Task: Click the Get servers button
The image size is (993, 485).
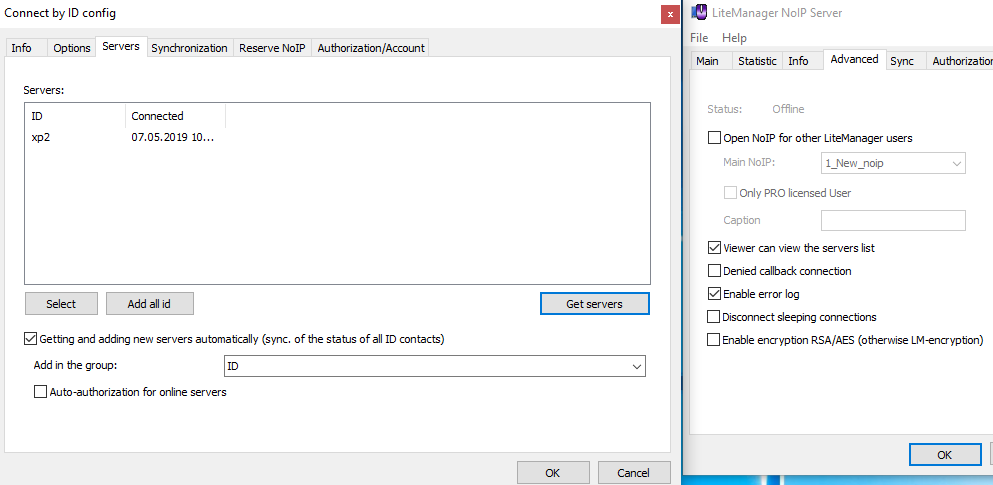Action: [x=595, y=304]
